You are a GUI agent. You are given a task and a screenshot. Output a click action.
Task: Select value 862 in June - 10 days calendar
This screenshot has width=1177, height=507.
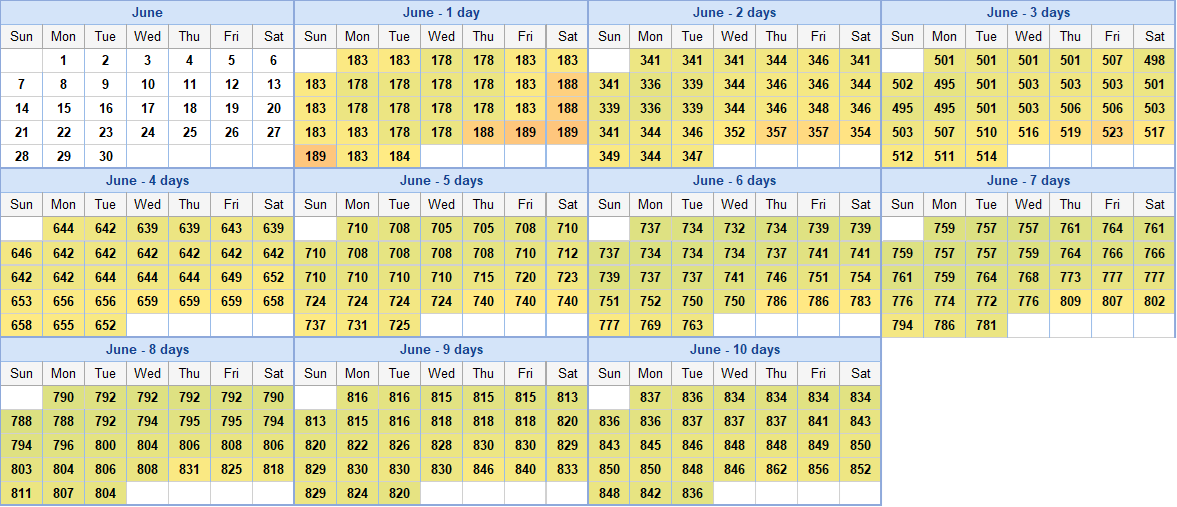click(x=776, y=470)
